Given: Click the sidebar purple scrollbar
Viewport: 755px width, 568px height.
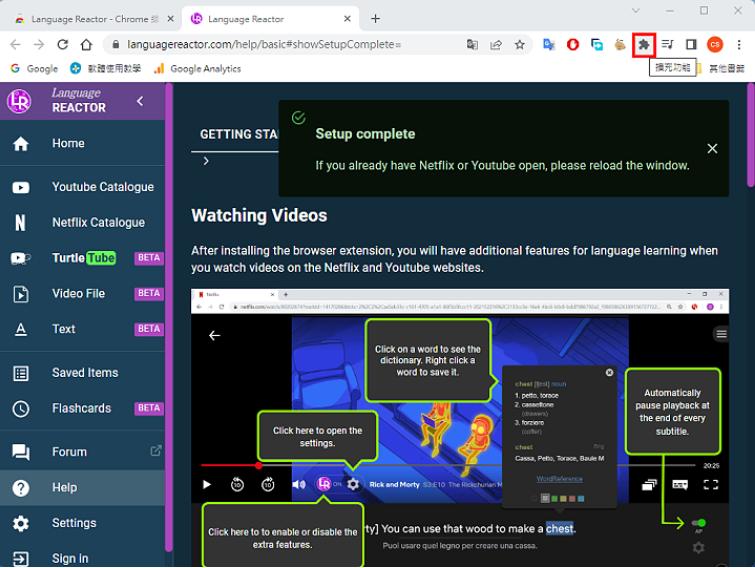Looking at the screenshot, I should (x=169, y=318).
